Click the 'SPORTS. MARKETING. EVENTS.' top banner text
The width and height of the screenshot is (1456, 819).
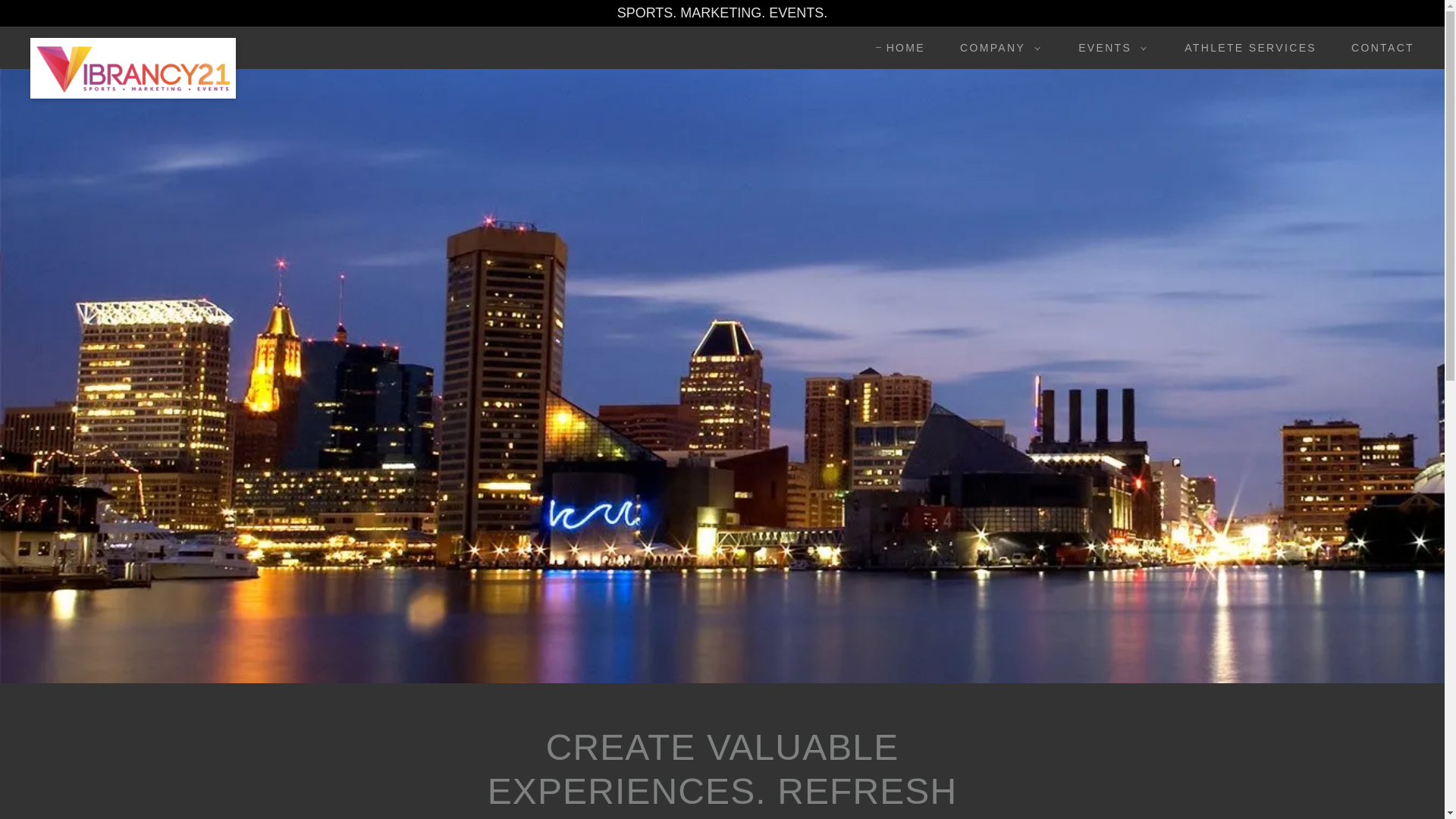[x=722, y=13]
